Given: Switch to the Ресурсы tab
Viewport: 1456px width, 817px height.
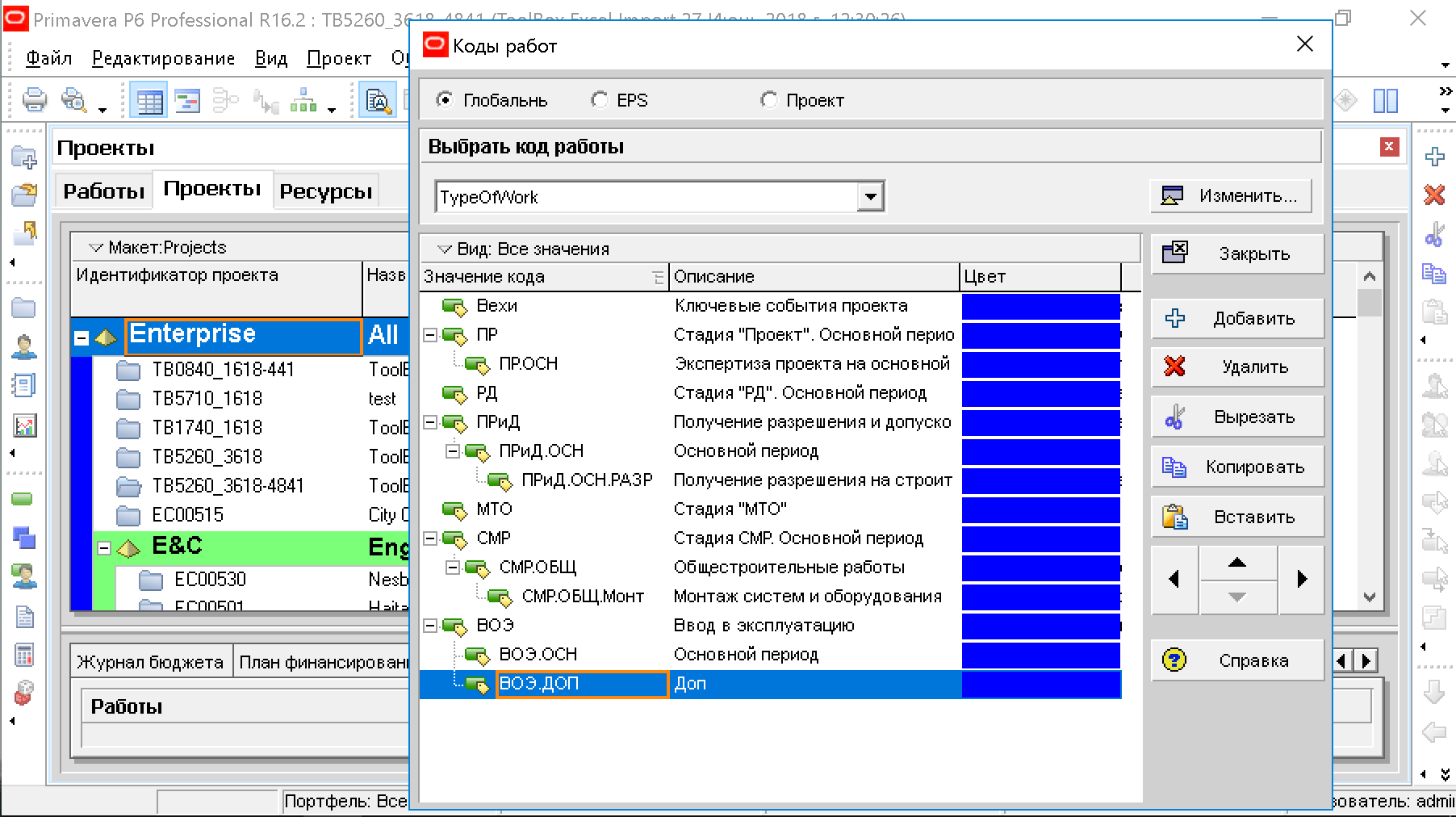Looking at the screenshot, I should (x=325, y=191).
